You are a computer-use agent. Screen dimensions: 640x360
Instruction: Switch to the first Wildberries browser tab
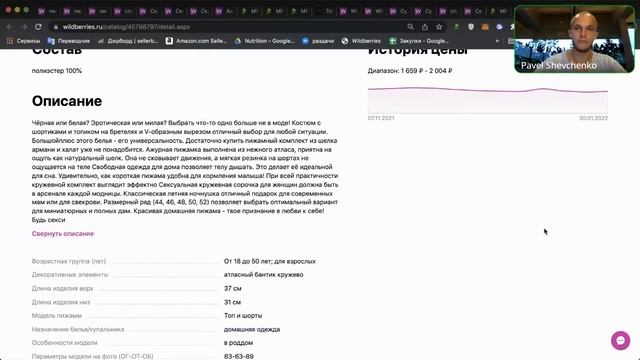46,11
